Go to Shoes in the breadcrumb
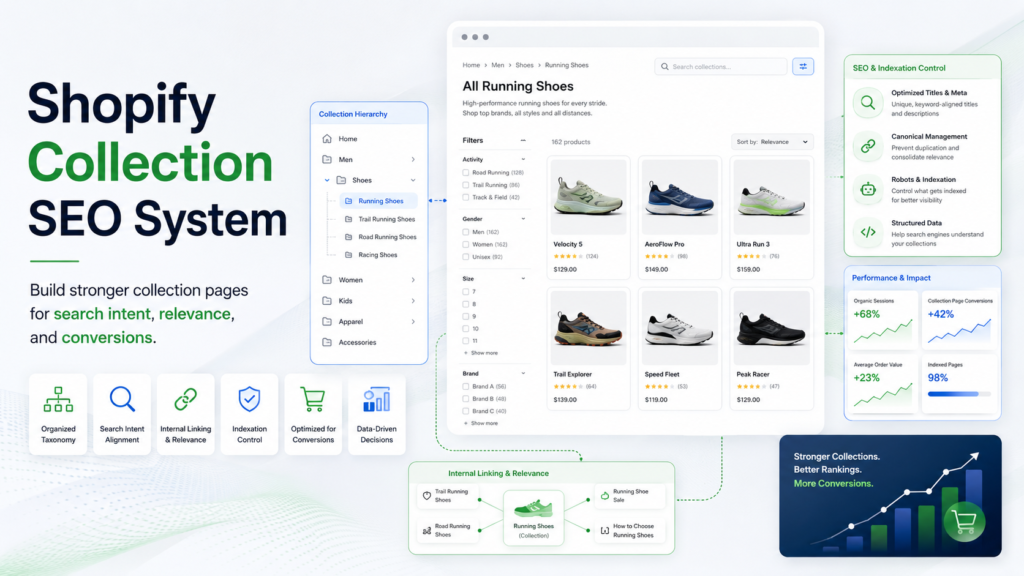1024x576 pixels. pos(524,65)
